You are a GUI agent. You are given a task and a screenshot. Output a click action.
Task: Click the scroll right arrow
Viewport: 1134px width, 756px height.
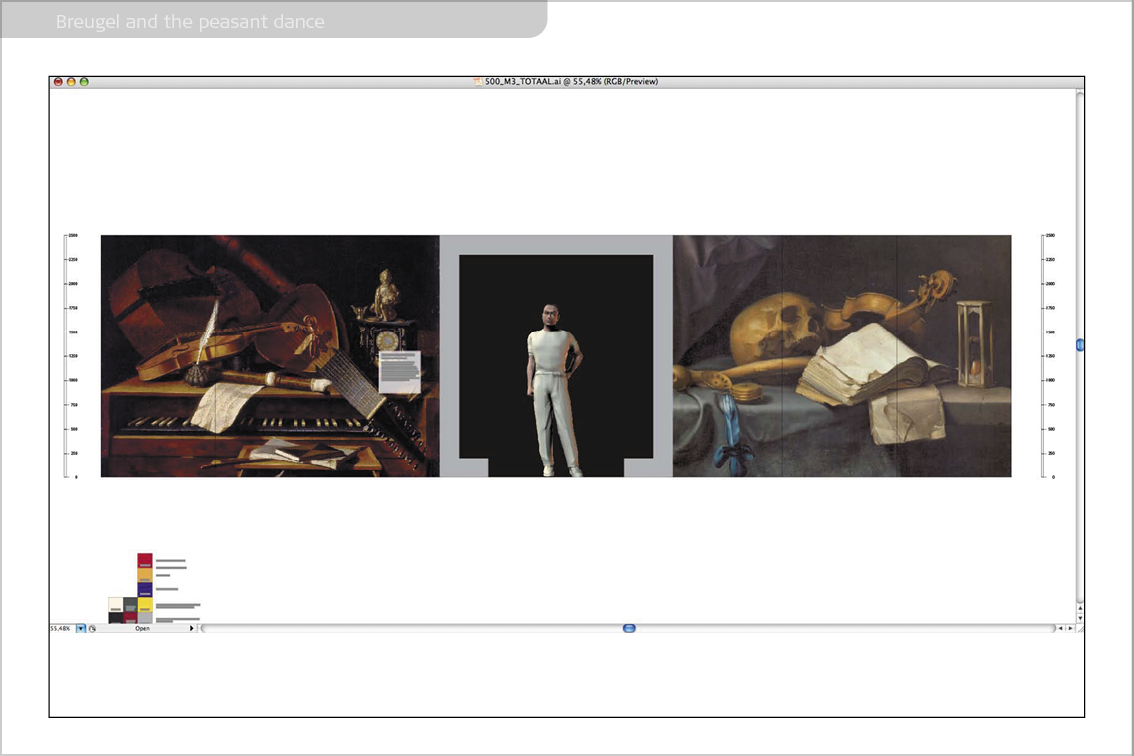coord(1070,629)
